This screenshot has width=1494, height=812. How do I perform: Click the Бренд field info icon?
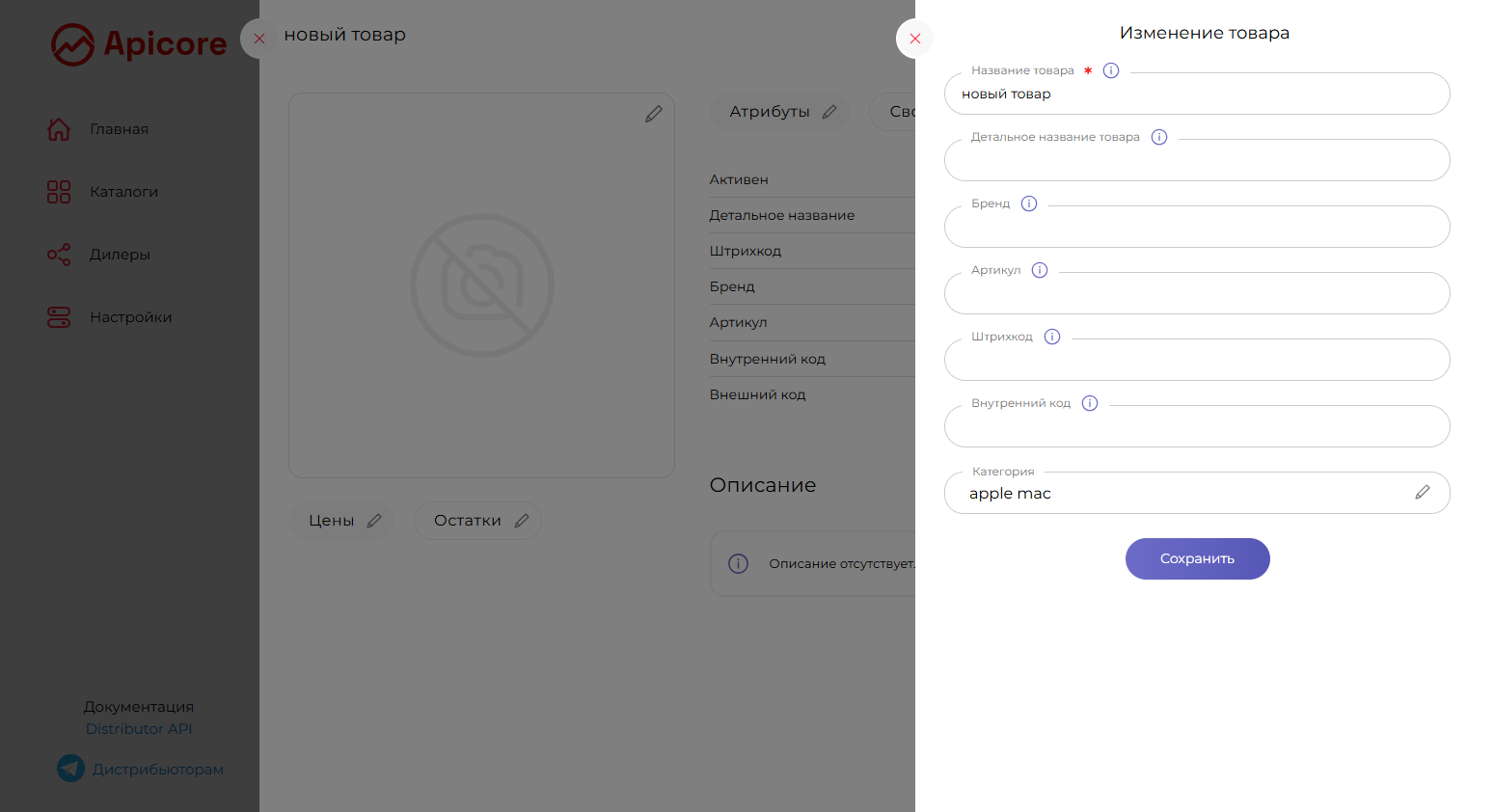click(x=1029, y=203)
